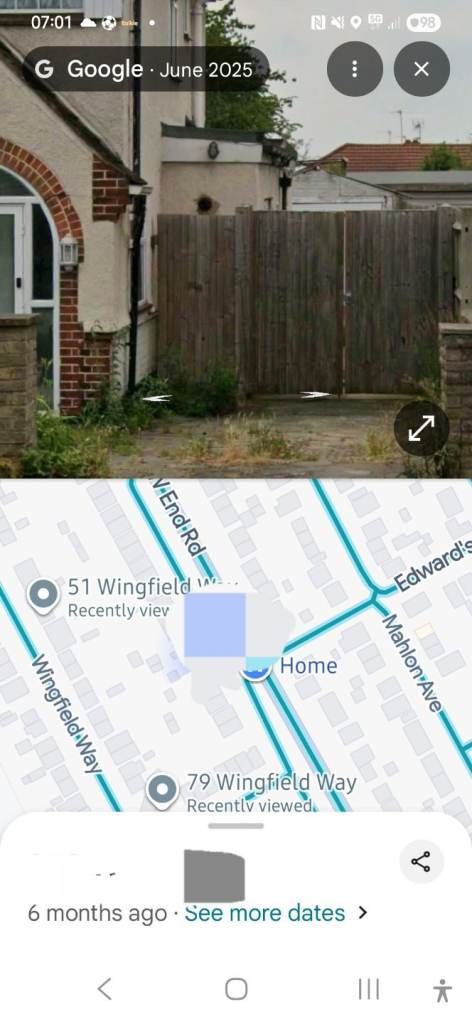
Task: Expand Street View to fullscreen
Action: (x=422, y=428)
